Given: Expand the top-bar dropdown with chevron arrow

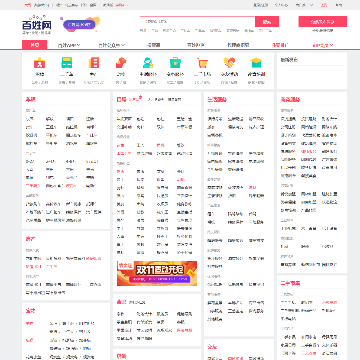Looking at the screenshot, I should 304,5.
